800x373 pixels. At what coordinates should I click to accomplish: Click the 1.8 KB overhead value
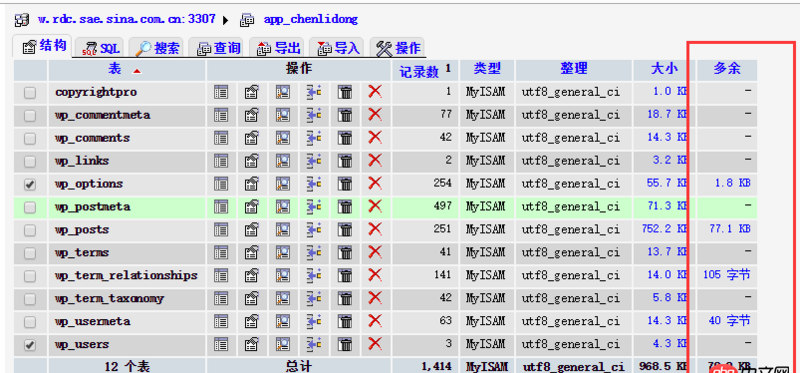(733, 183)
